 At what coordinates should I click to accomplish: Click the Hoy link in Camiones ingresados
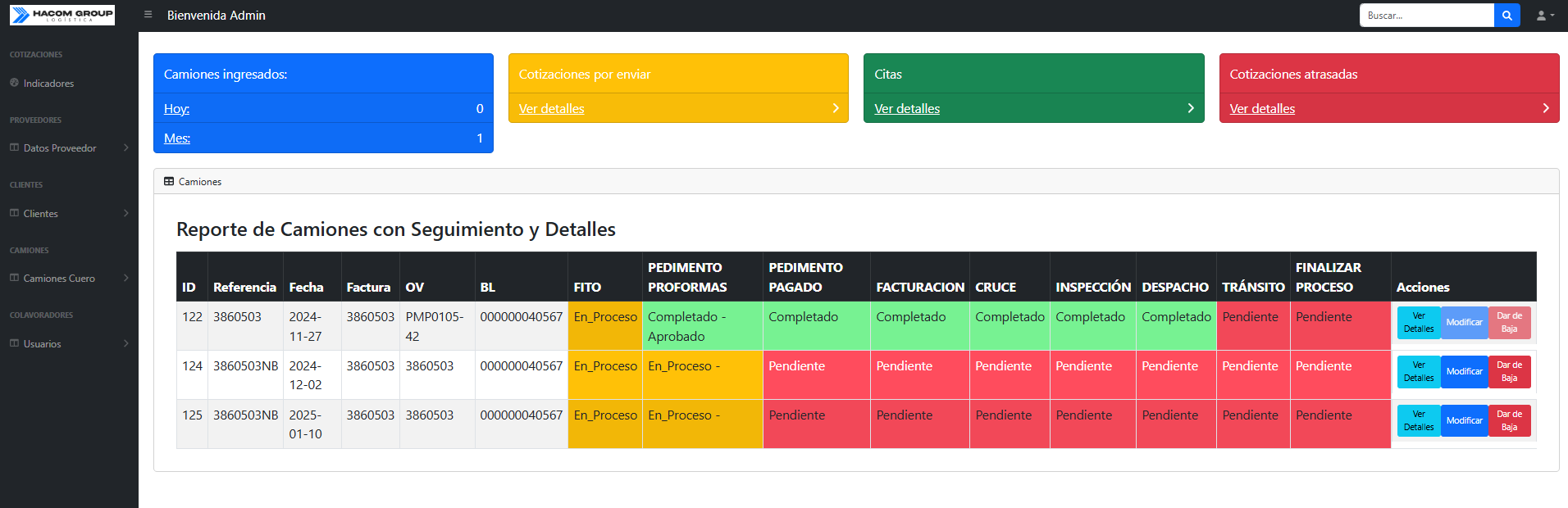click(x=176, y=109)
